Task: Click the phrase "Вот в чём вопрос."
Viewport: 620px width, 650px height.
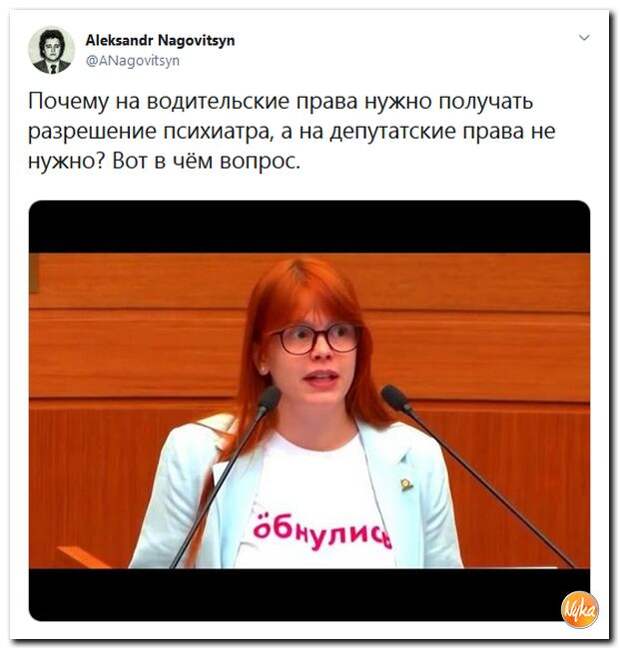Action: pyautogui.click(x=206, y=161)
